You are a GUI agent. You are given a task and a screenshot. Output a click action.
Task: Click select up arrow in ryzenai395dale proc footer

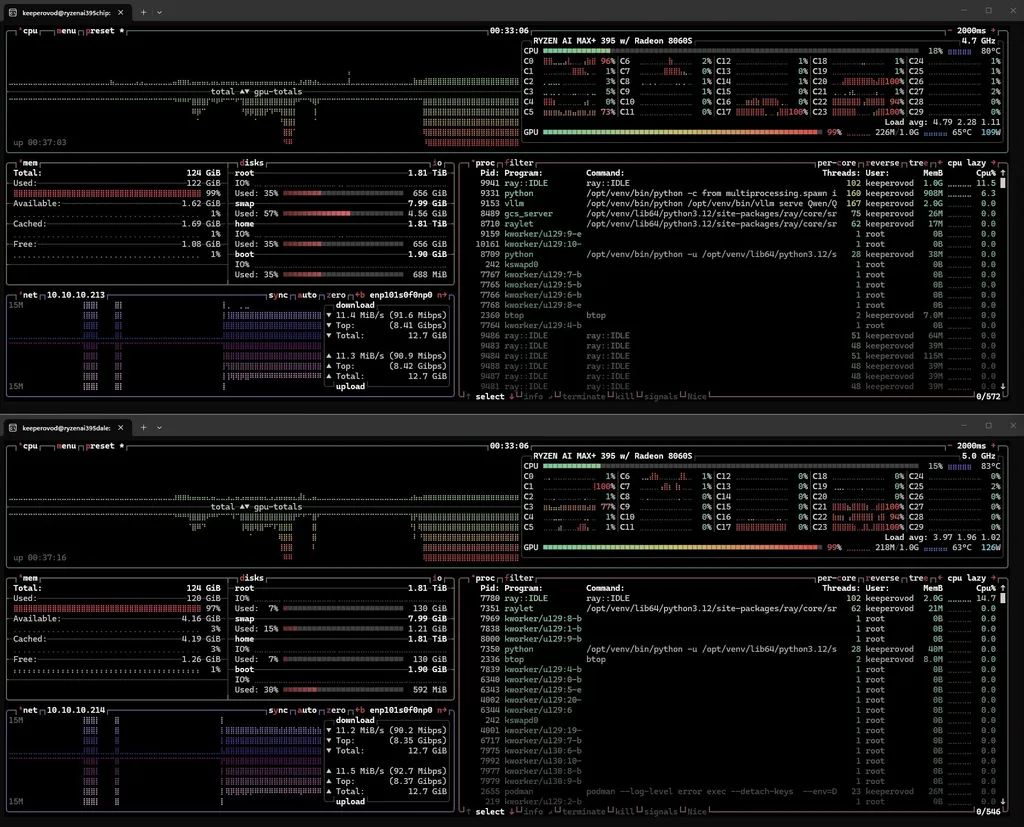tap(468, 811)
